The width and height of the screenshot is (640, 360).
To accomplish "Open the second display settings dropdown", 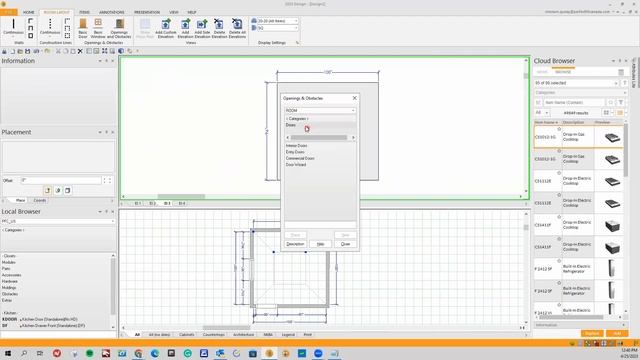I will [x=277, y=28].
